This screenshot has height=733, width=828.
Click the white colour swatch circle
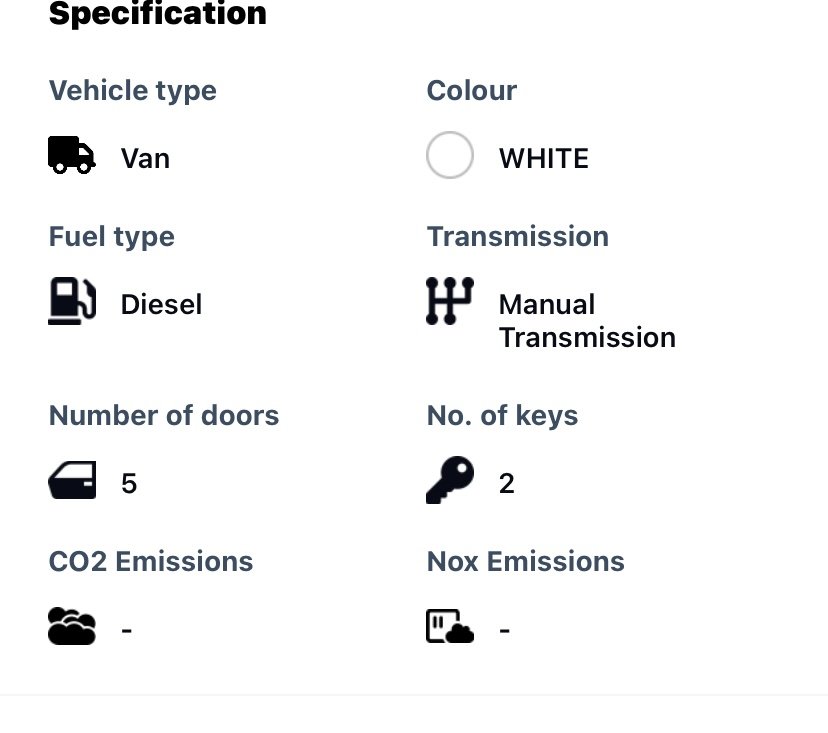click(450, 155)
